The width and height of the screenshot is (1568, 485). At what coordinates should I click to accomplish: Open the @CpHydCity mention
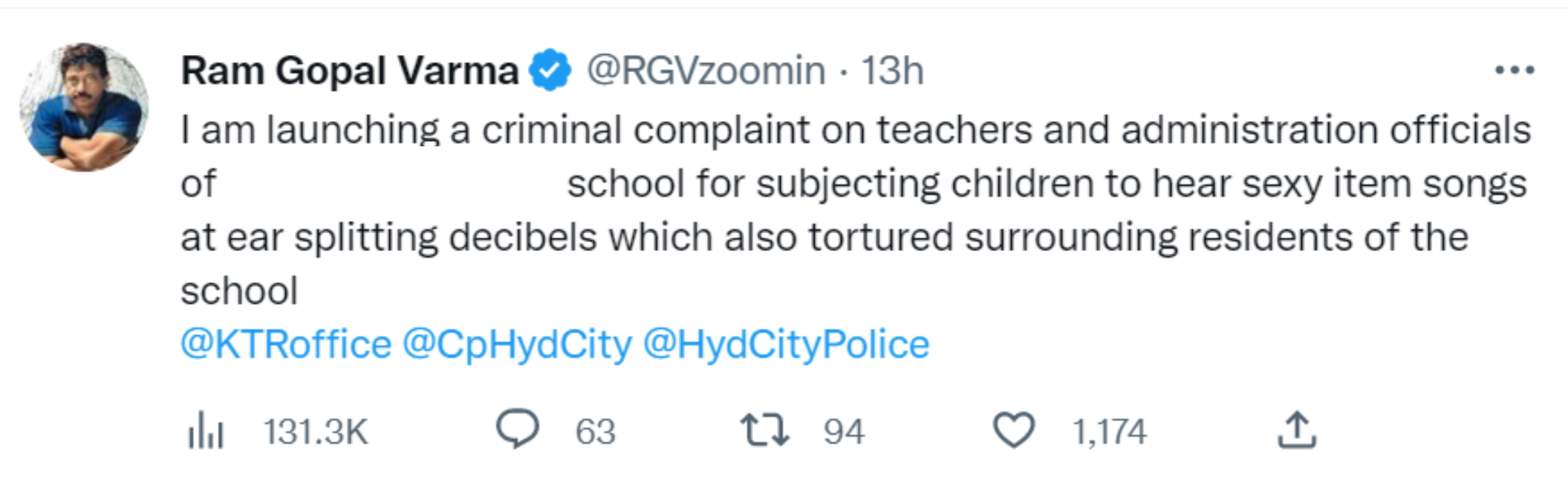tap(517, 345)
